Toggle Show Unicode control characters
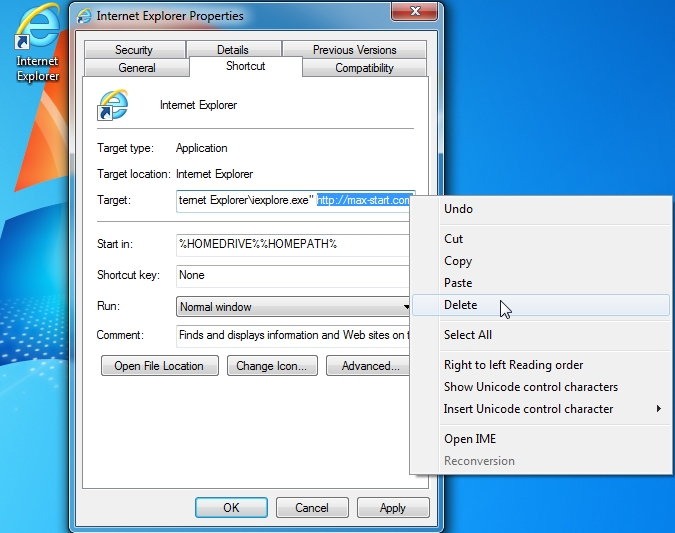Viewport: 675px width, 533px height. tap(541, 387)
